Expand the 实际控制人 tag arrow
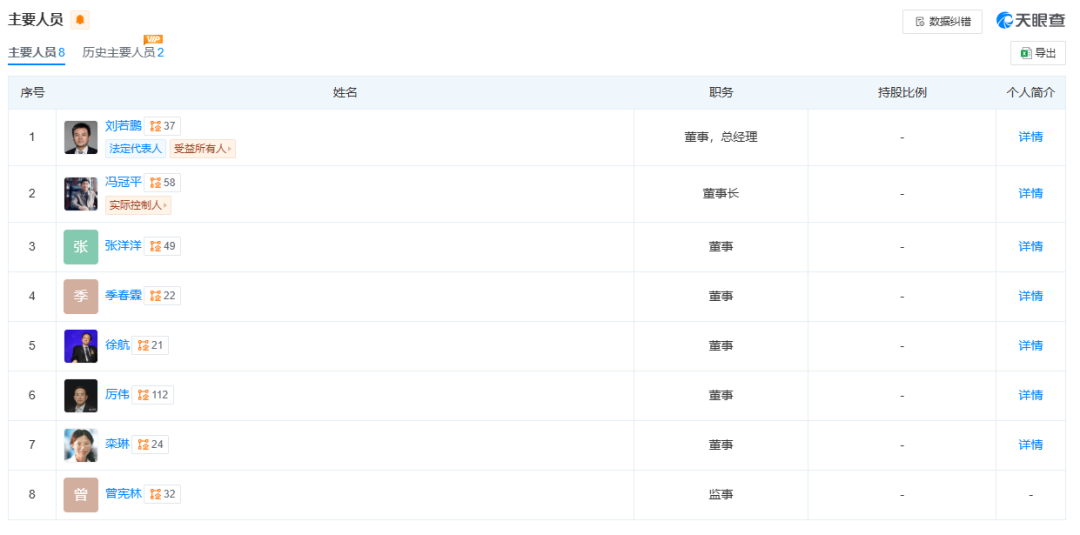The height and width of the screenshot is (535, 1080). point(165,205)
